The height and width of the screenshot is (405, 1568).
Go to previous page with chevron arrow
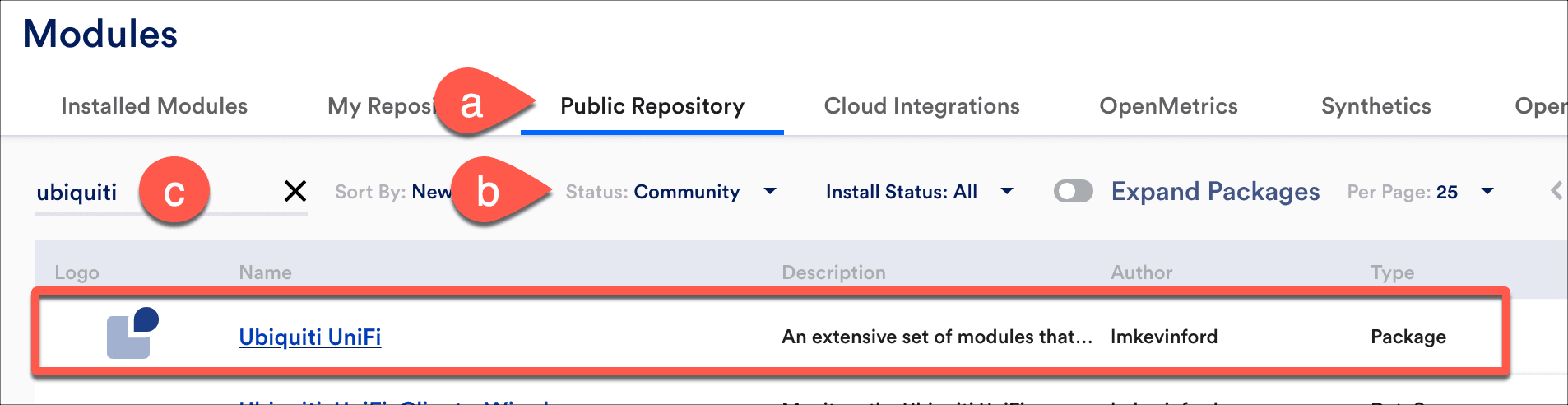pyautogui.click(x=1556, y=191)
